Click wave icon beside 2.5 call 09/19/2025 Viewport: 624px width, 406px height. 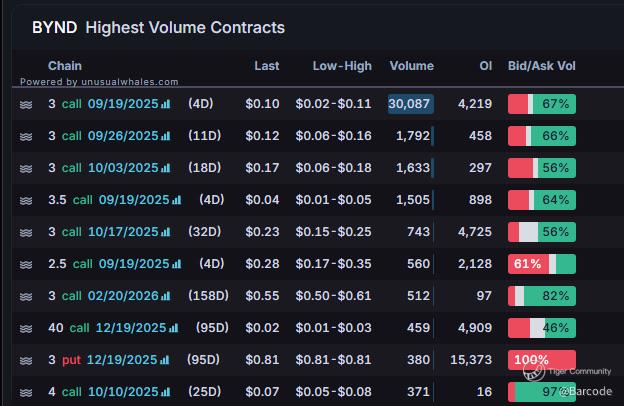pyautogui.click(x=27, y=264)
